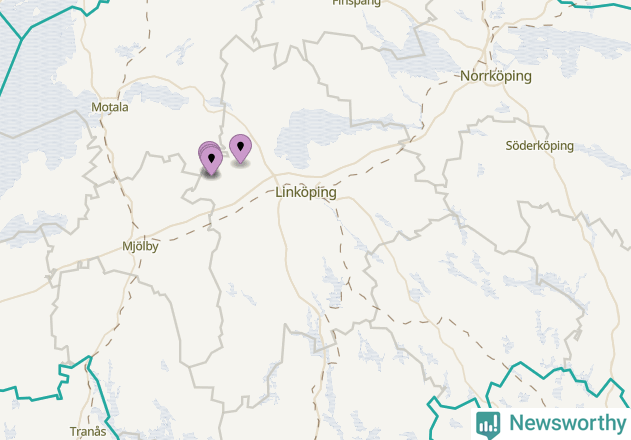631x440 pixels.
Task: Open the Newsworthy text link
Action: 567,423
